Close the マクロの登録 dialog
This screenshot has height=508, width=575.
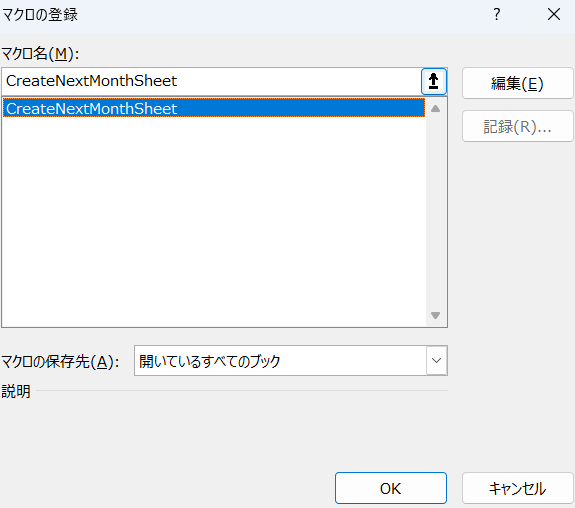[x=554, y=15]
